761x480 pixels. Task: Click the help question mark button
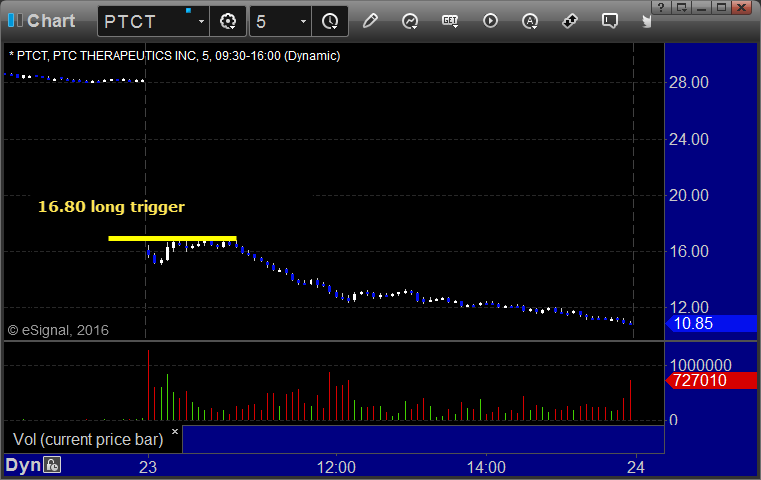pos(660,7)
